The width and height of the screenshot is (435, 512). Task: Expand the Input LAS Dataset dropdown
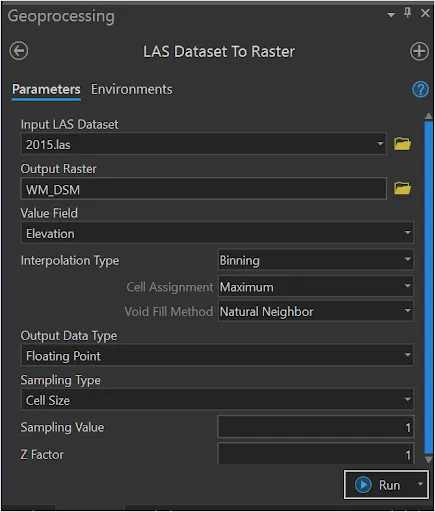[380, 144]
